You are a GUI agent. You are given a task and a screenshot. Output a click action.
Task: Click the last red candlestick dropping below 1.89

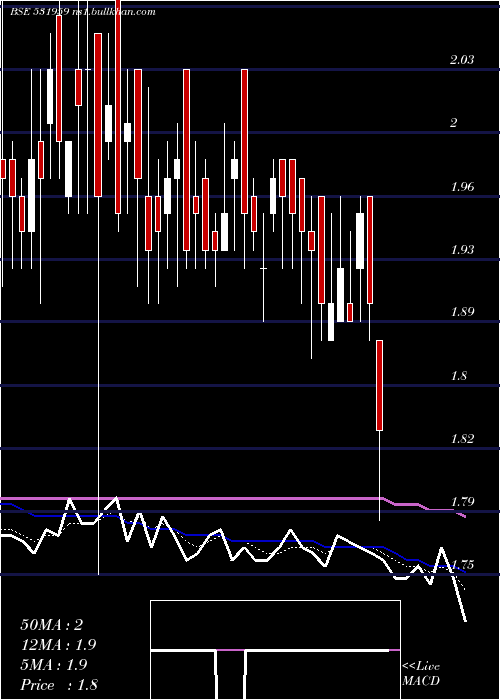[379, 385]
